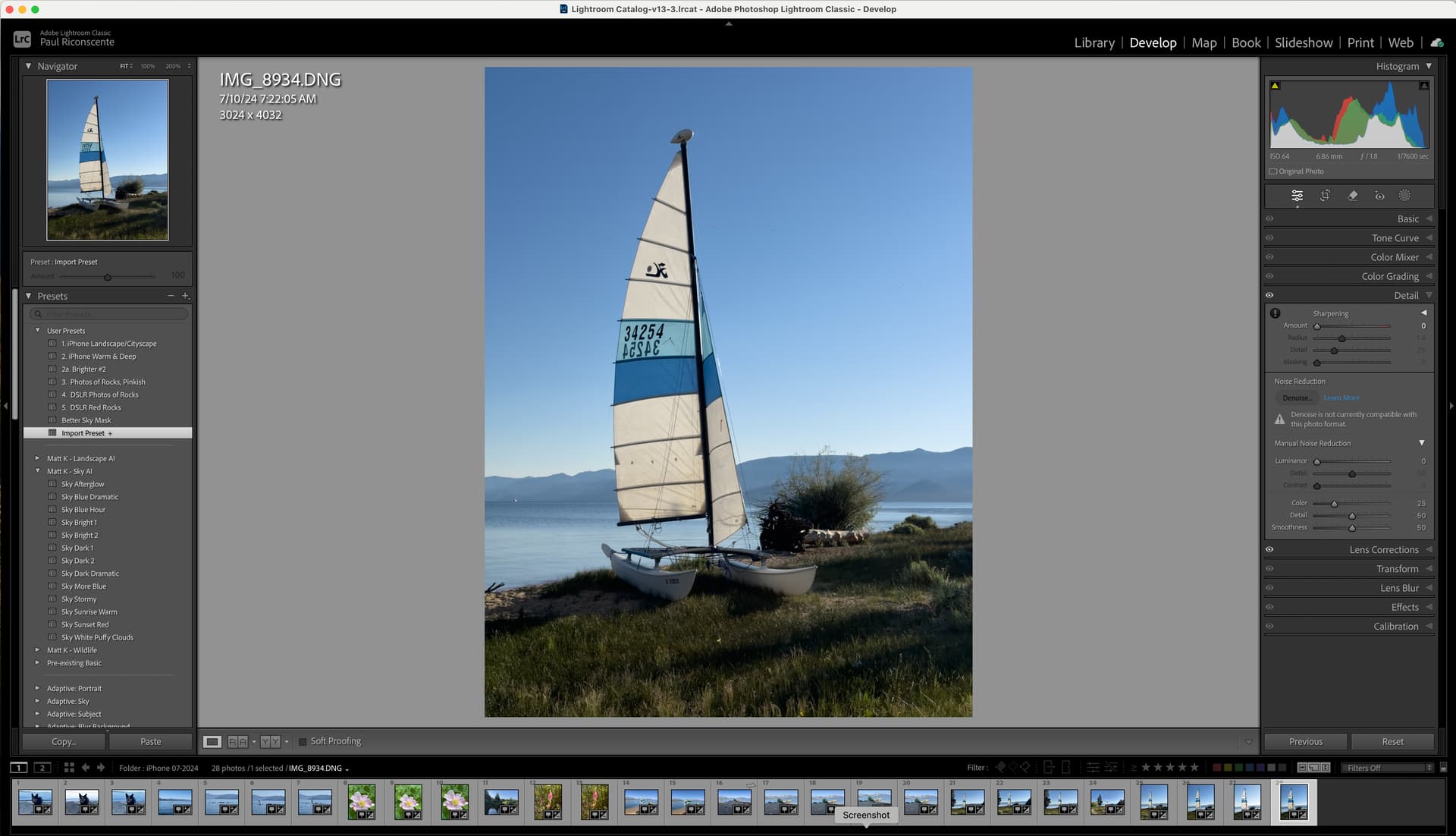
Task: Click the Previous button
Action: coord(1305,741)
